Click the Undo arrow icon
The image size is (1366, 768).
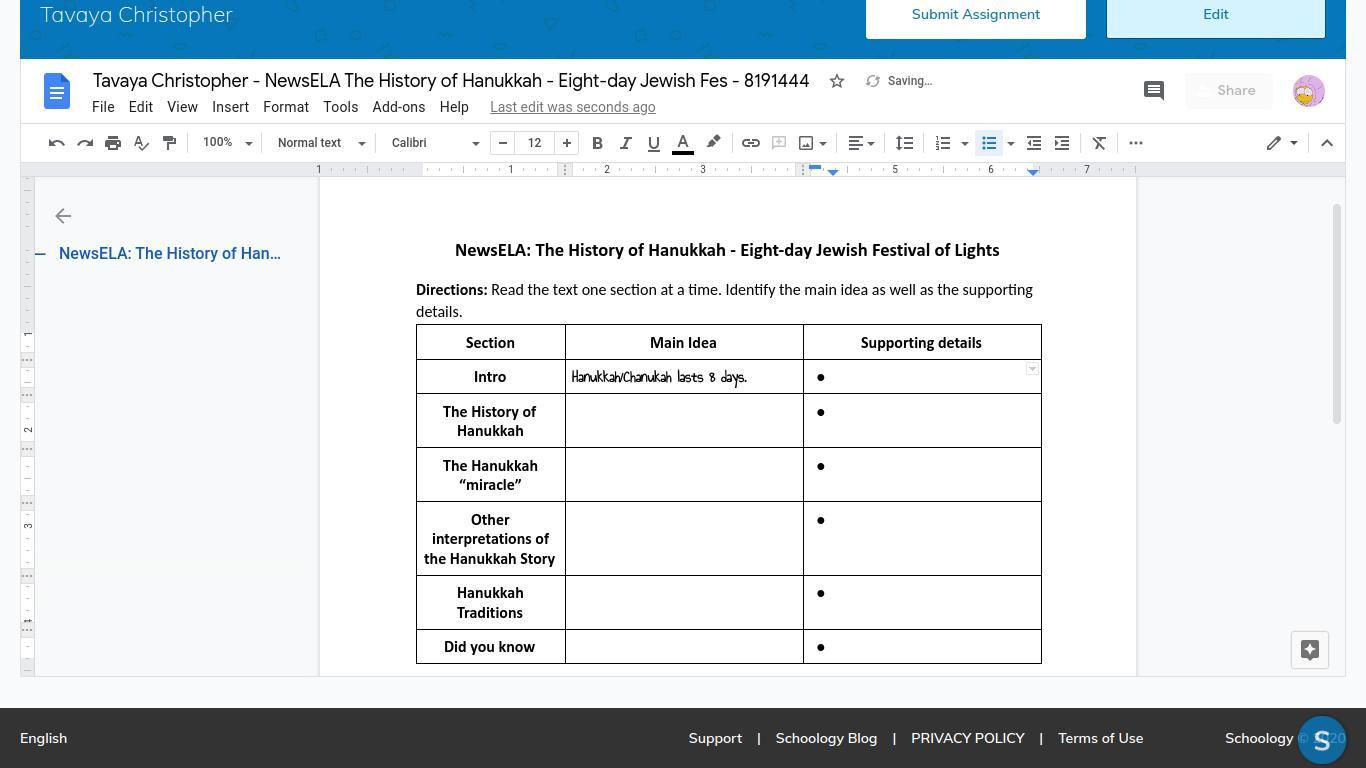pyautogui.click(x=57, y=143)
